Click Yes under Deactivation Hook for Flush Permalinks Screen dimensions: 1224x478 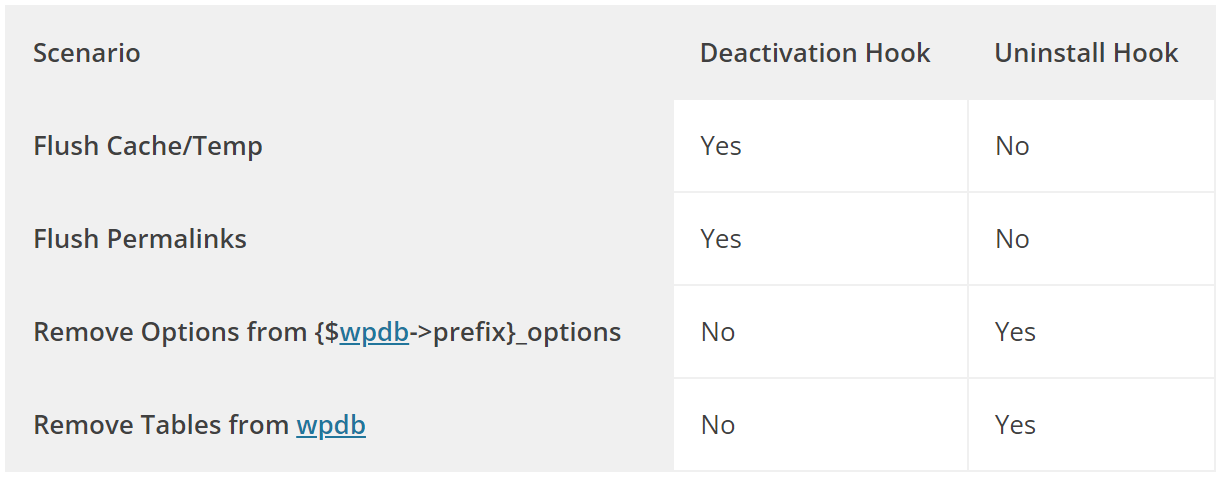pyautogui.click(x=721, y=239)
